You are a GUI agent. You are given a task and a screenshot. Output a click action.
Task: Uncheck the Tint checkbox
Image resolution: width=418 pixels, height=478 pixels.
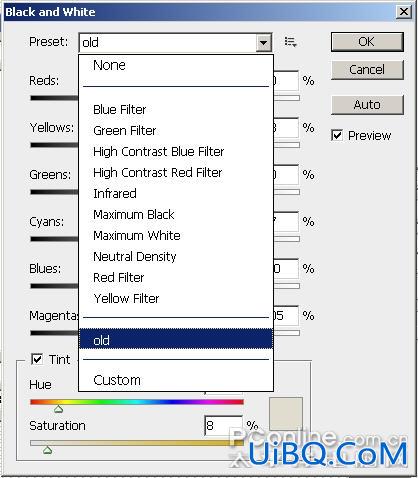[x=37, y=359]
